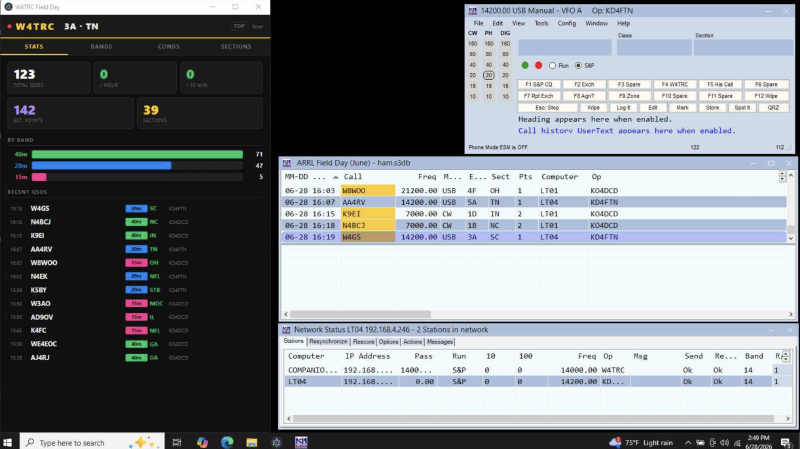Viewport: 800px width, 449px height.
Task: Open the Messages tab in Network Status
Action: click(x=440, y=342)
